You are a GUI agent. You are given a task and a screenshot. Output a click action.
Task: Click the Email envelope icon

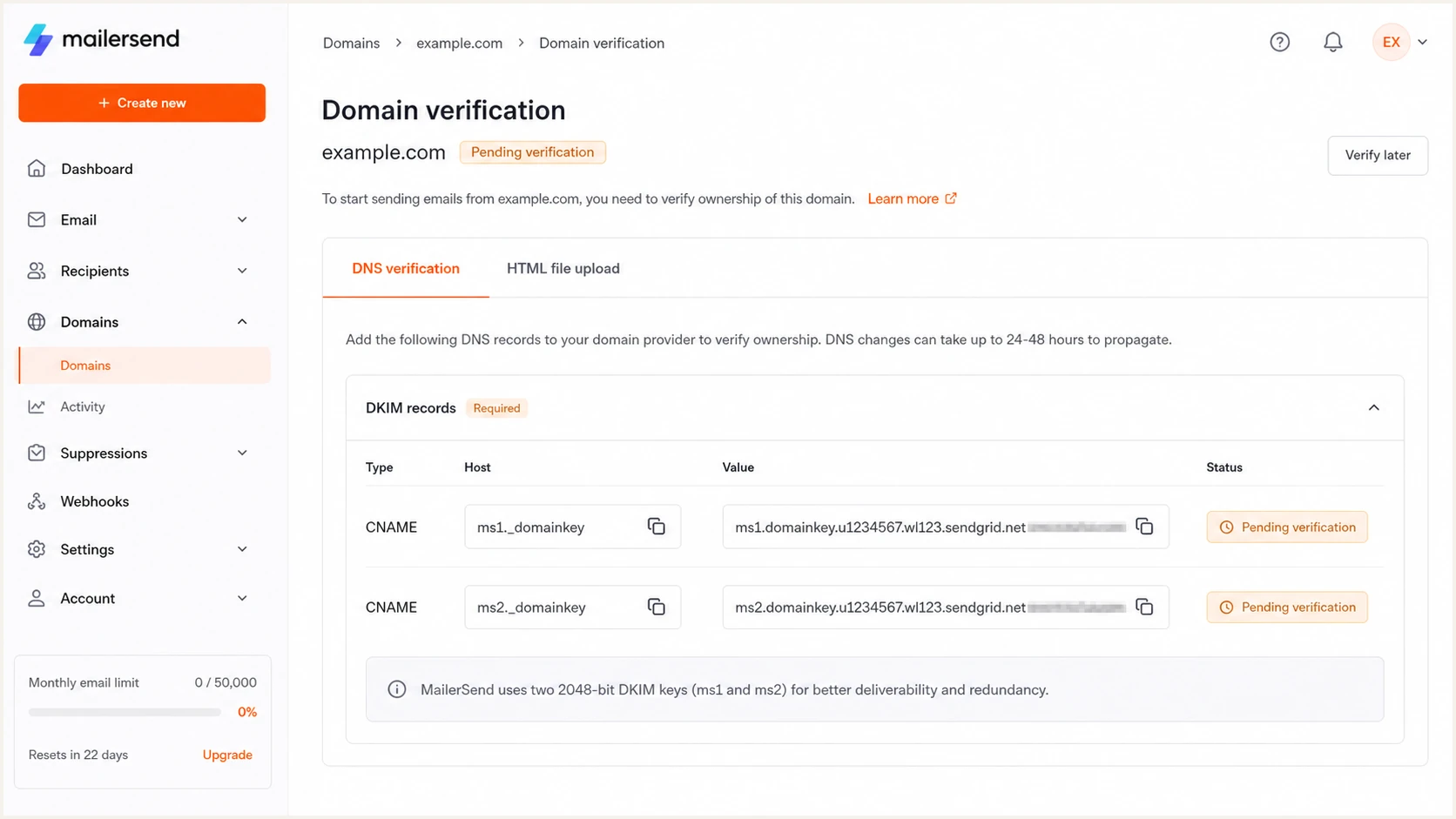point(37,219)
